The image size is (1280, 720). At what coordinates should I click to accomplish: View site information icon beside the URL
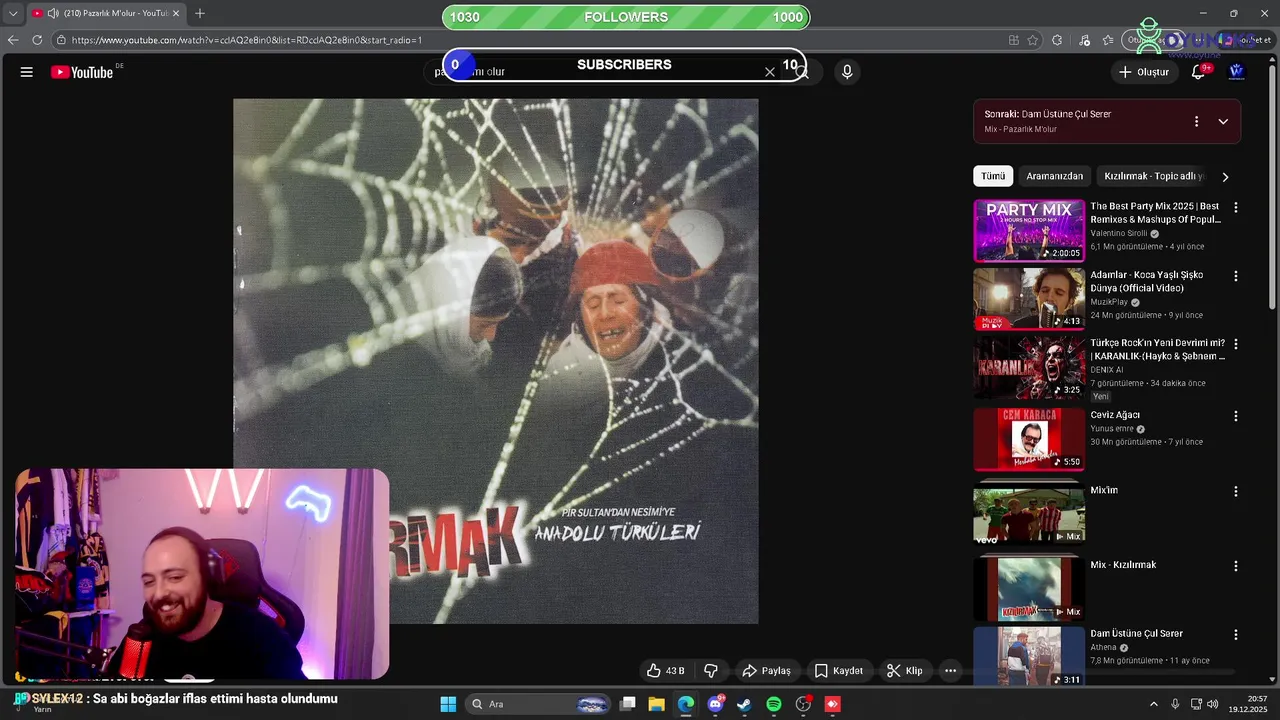tap(61, 40)
